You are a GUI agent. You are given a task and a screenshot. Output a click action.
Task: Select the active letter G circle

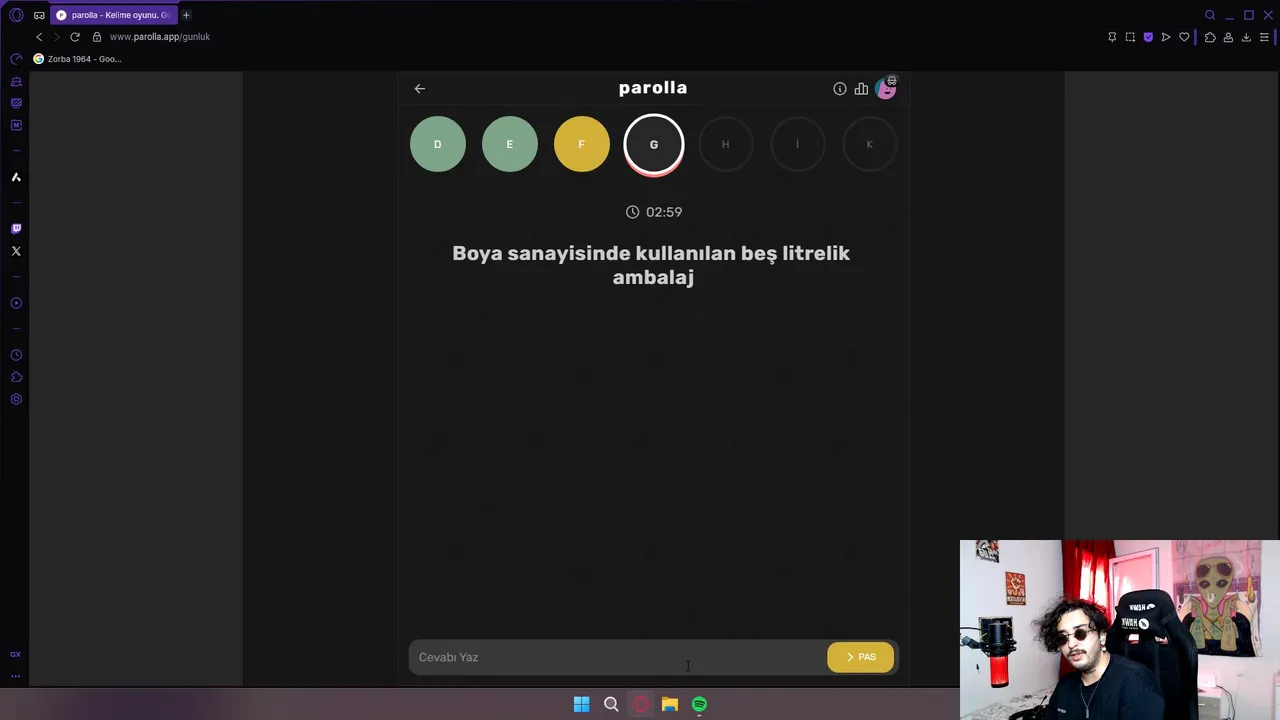[654, 144]
